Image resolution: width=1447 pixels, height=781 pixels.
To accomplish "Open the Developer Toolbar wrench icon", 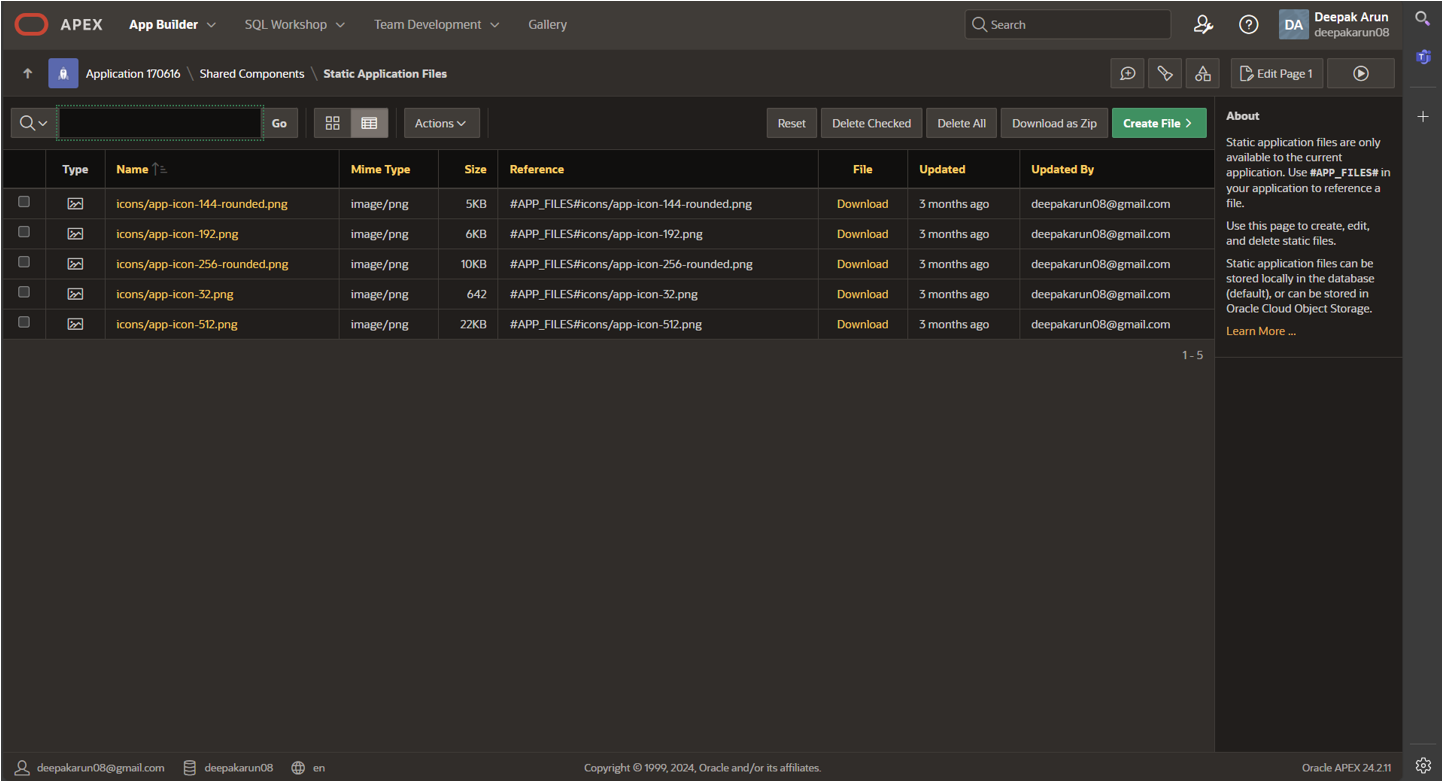I will (x=1165, y=74).
